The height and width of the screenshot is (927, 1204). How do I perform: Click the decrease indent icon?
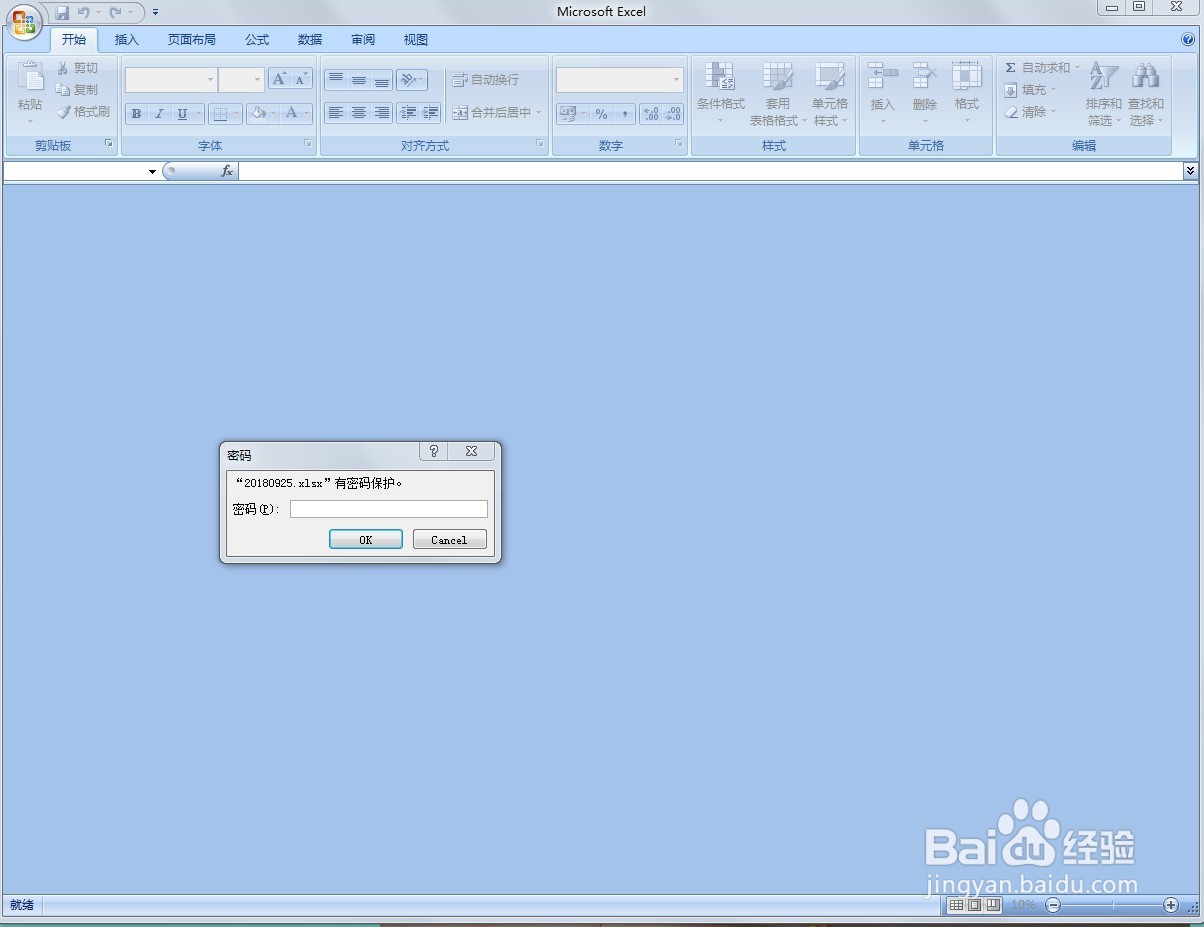tap(408, 113)
